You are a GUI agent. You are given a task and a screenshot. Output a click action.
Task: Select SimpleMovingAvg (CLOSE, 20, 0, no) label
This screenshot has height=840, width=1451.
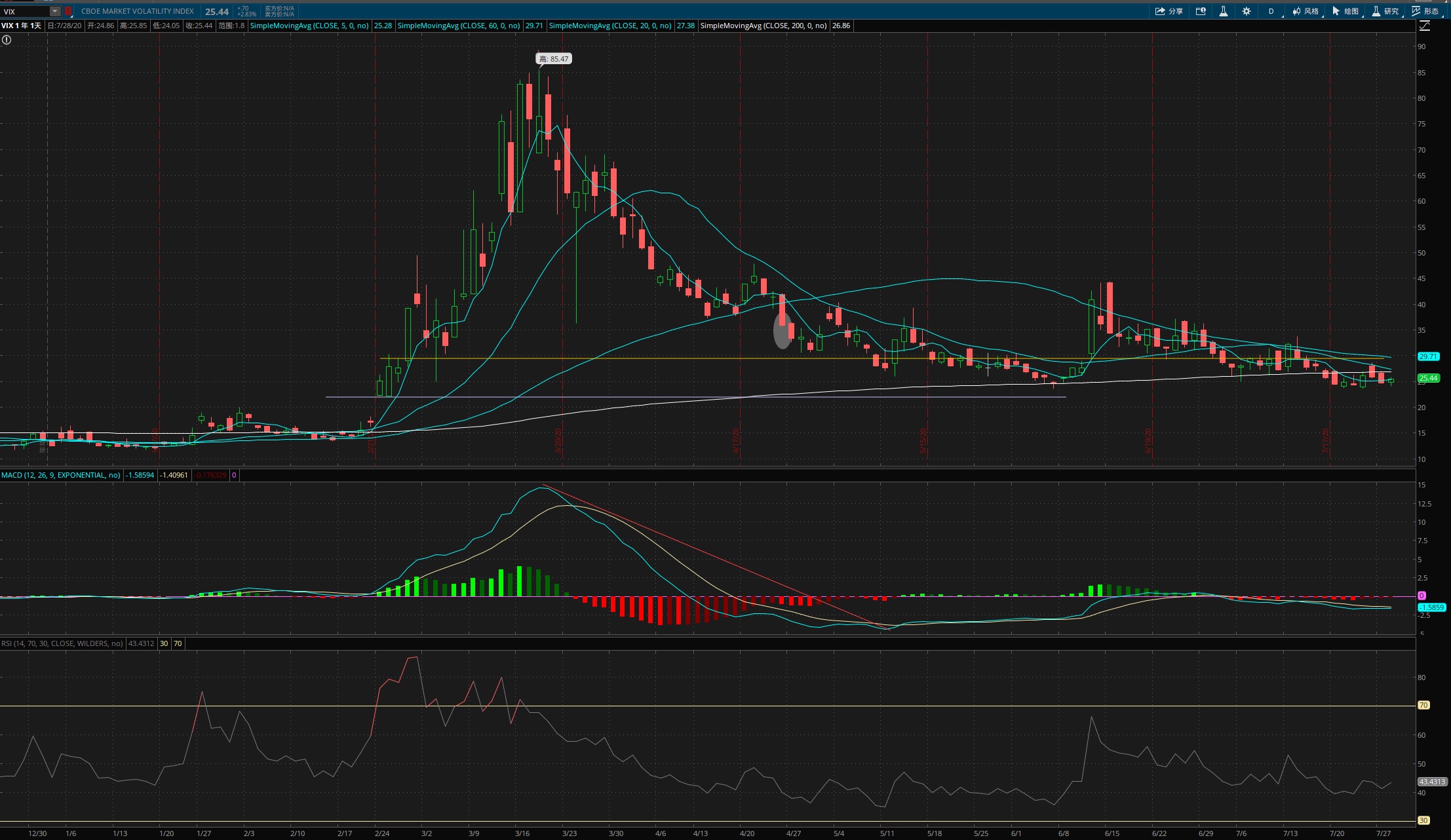pyautogui.click(x=610, y=26)
